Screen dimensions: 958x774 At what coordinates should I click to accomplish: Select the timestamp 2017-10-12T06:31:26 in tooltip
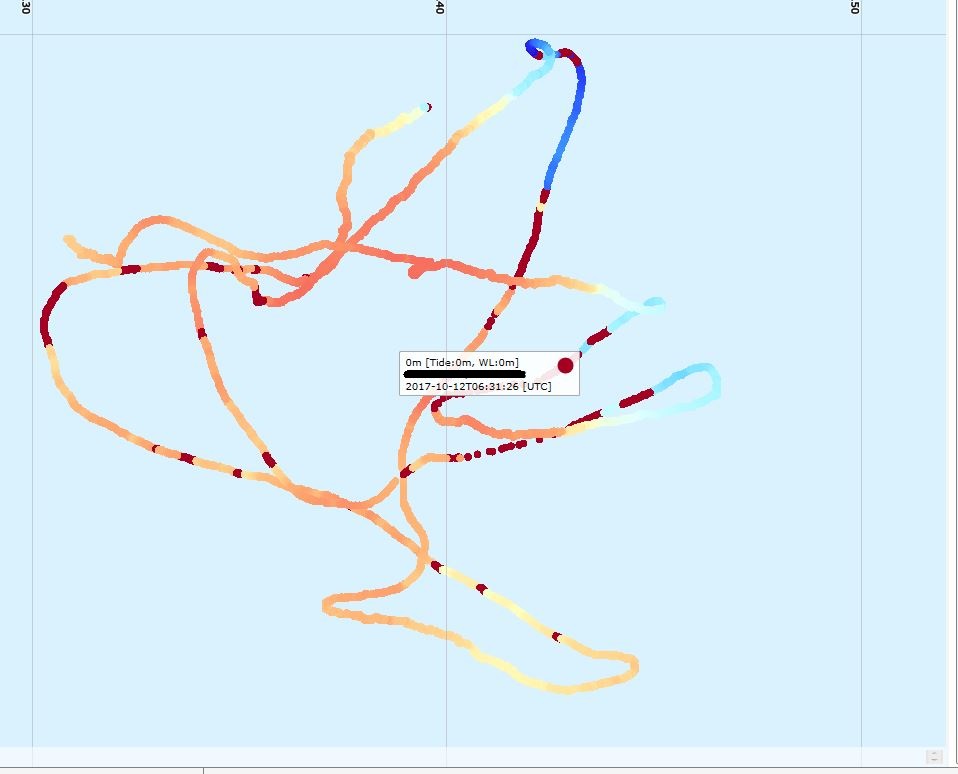[x=463, y=386]
